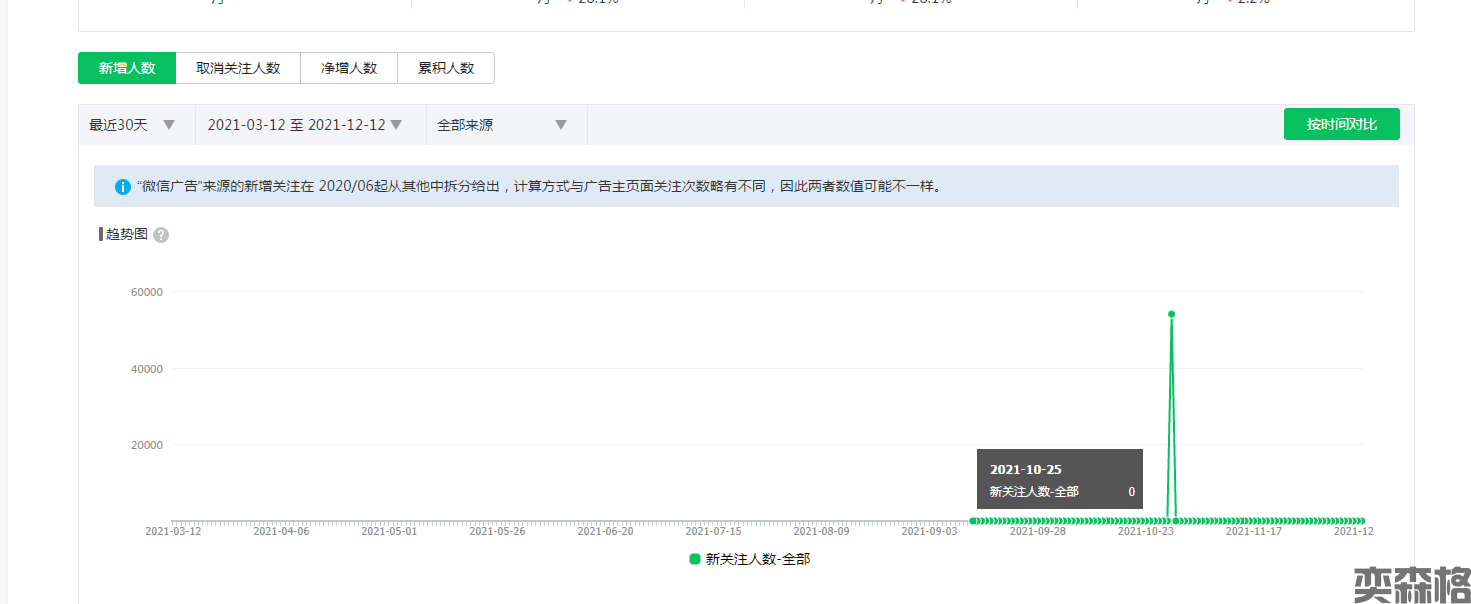Viewport: 1471px width, 604px height.
Task: Open the 2021-03-12 至 2021-12-12 date picker
Action: pyautogui.click(x=304, y=125)
